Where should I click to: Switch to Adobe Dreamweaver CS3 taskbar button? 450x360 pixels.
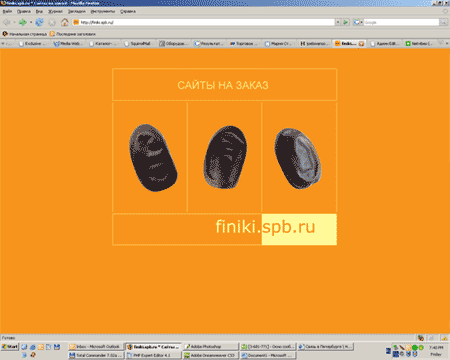point(211,355)
